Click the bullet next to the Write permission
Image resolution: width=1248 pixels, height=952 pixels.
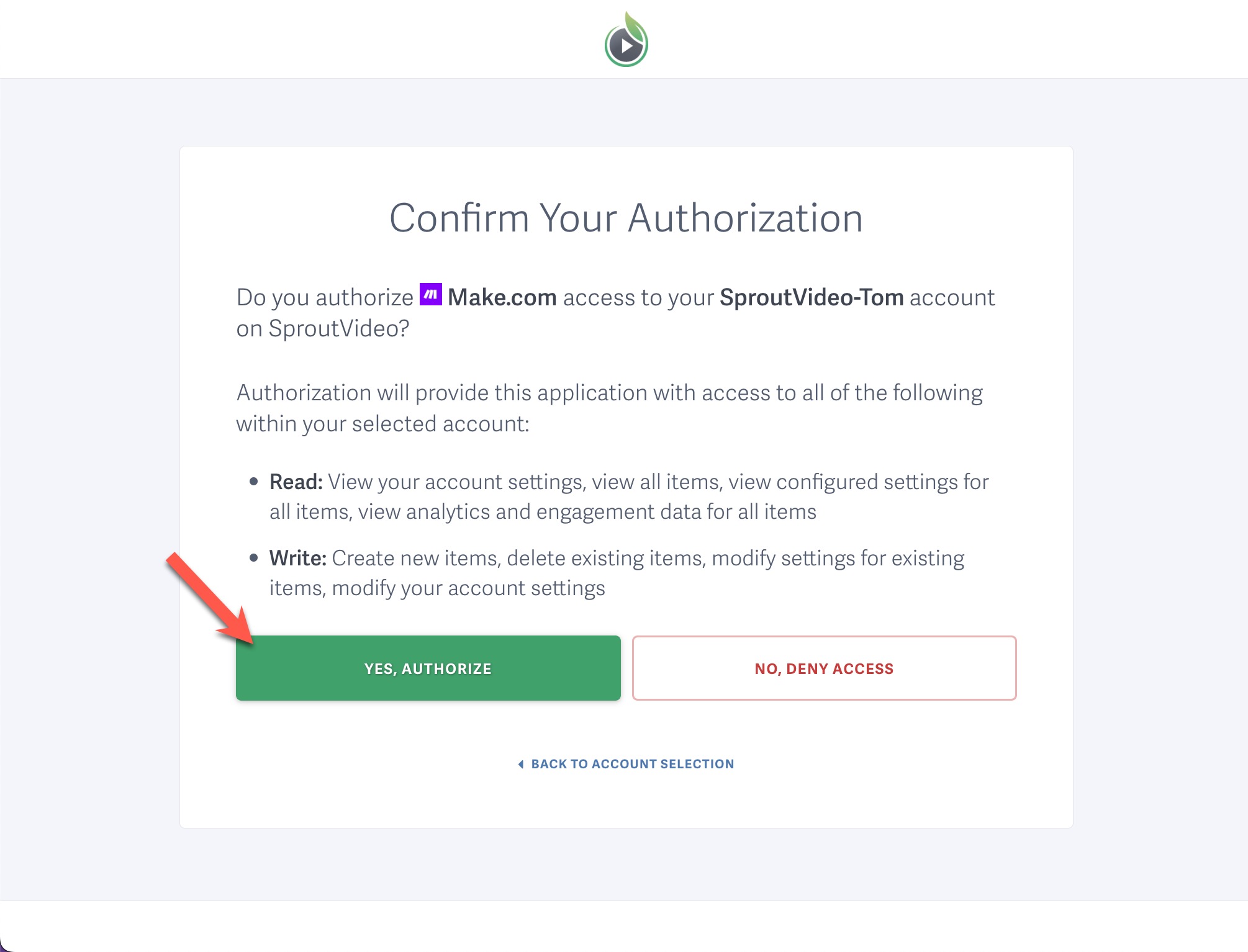(x=253, y=557)
